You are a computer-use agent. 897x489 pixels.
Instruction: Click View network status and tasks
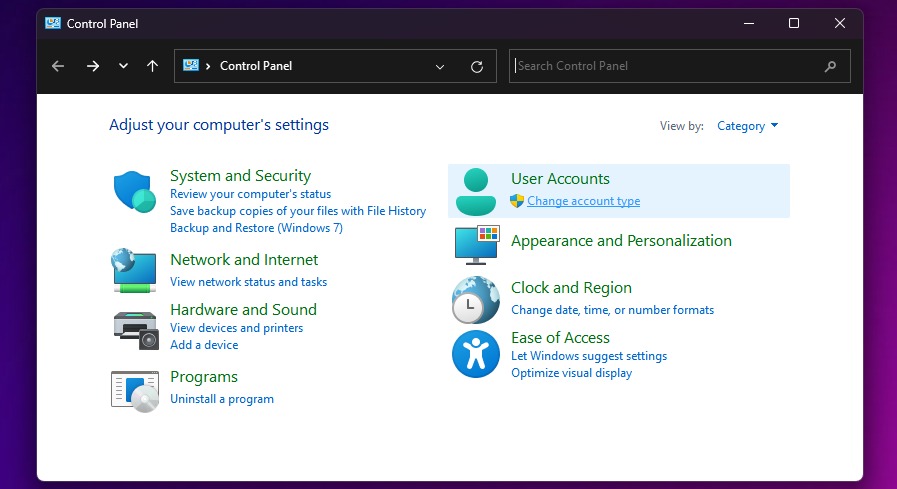click(248, 282)
